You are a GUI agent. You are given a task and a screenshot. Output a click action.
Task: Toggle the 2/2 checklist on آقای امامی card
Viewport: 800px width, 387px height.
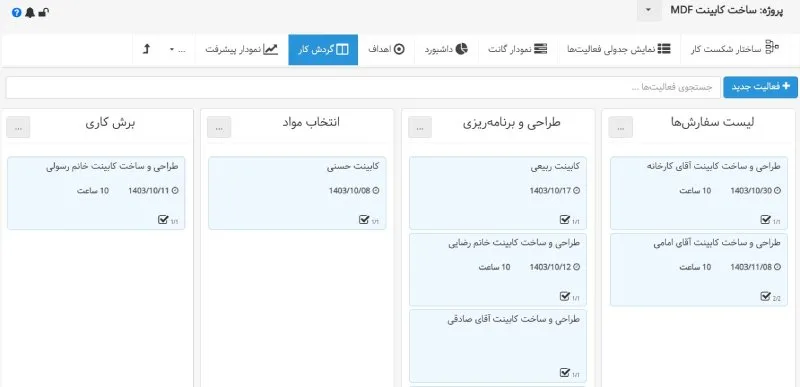pyautogui.click(x=765, y=296)
